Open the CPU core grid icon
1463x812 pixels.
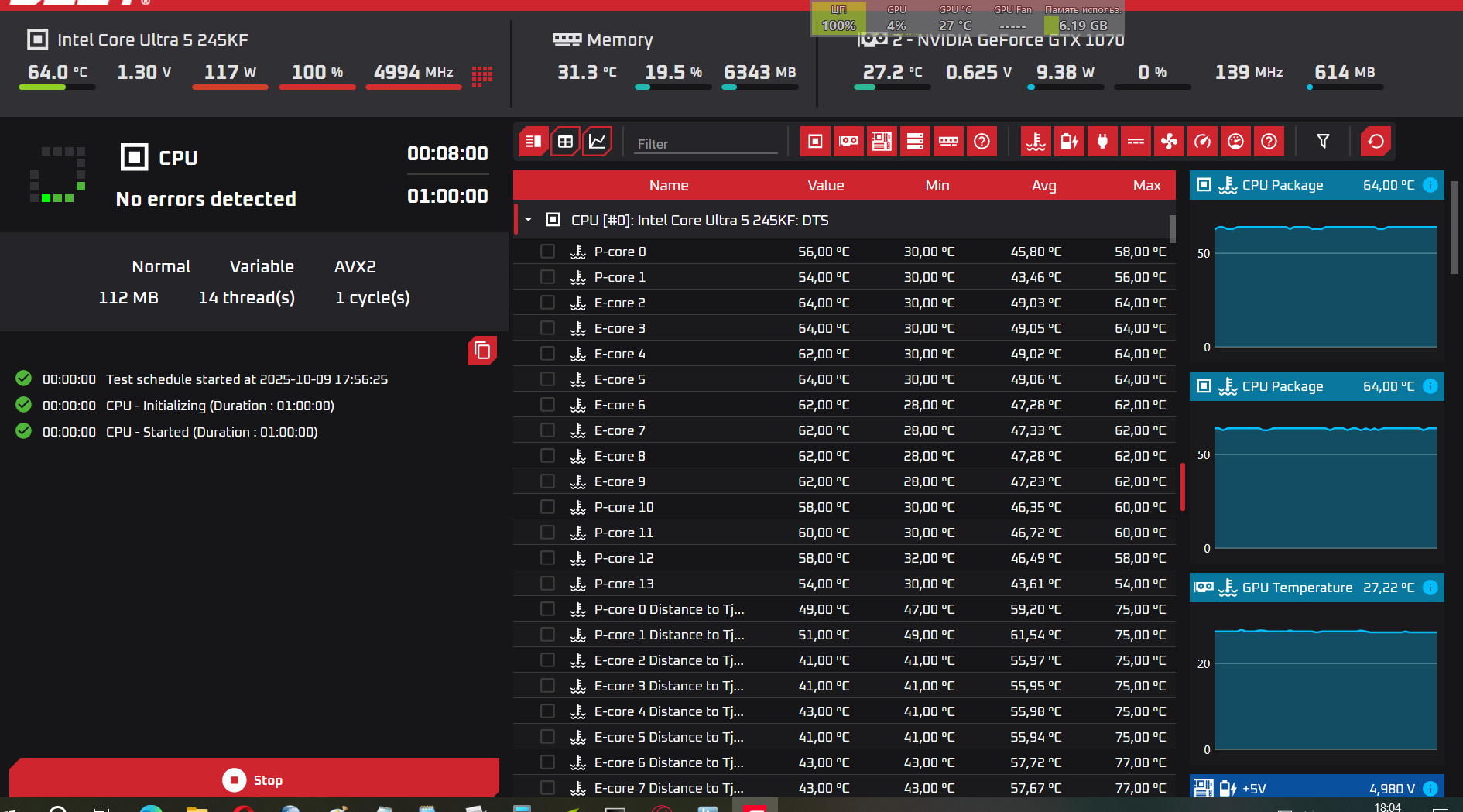click(x=482, y=75)
